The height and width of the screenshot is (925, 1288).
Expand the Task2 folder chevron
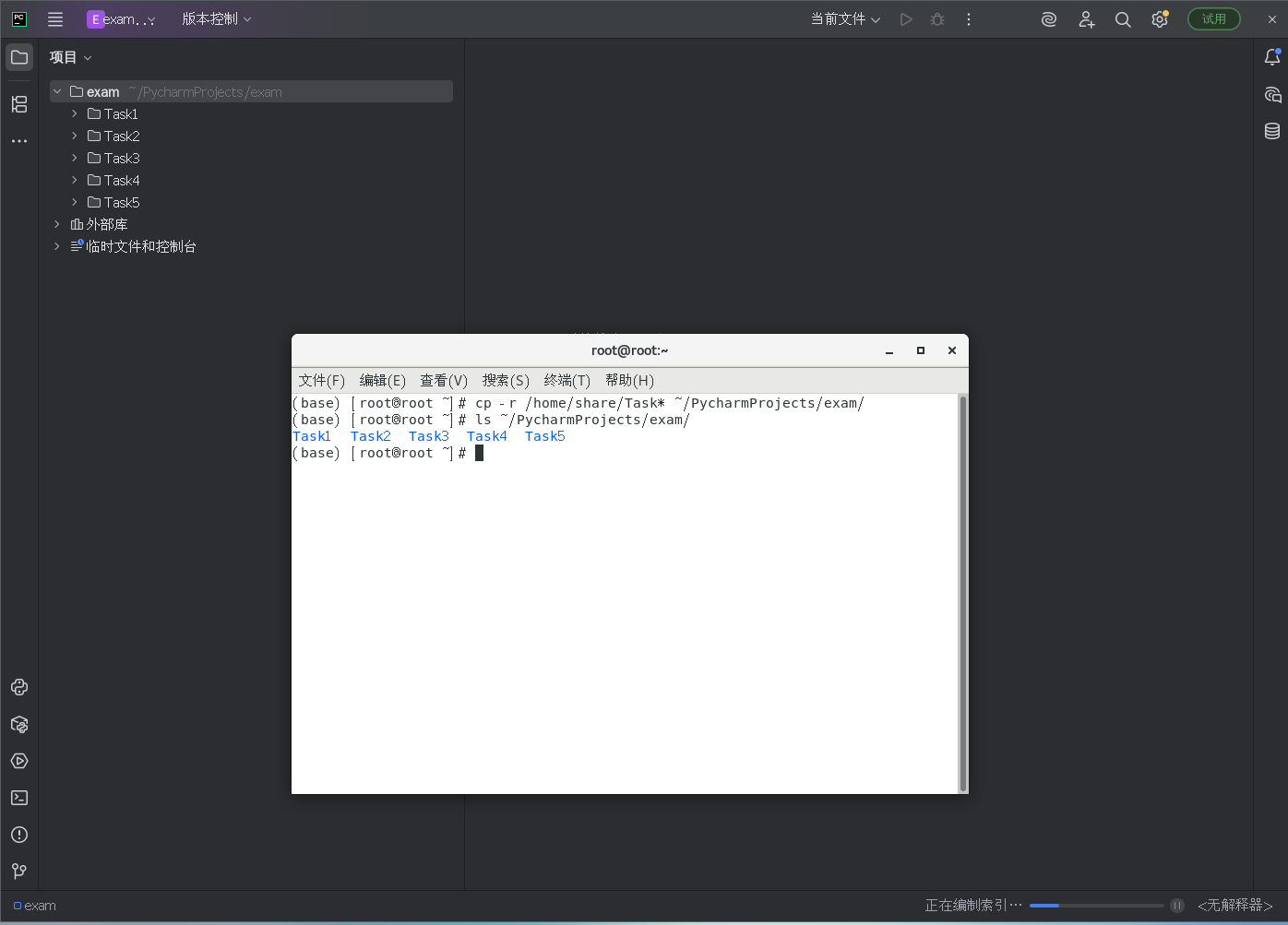point(75,136)
